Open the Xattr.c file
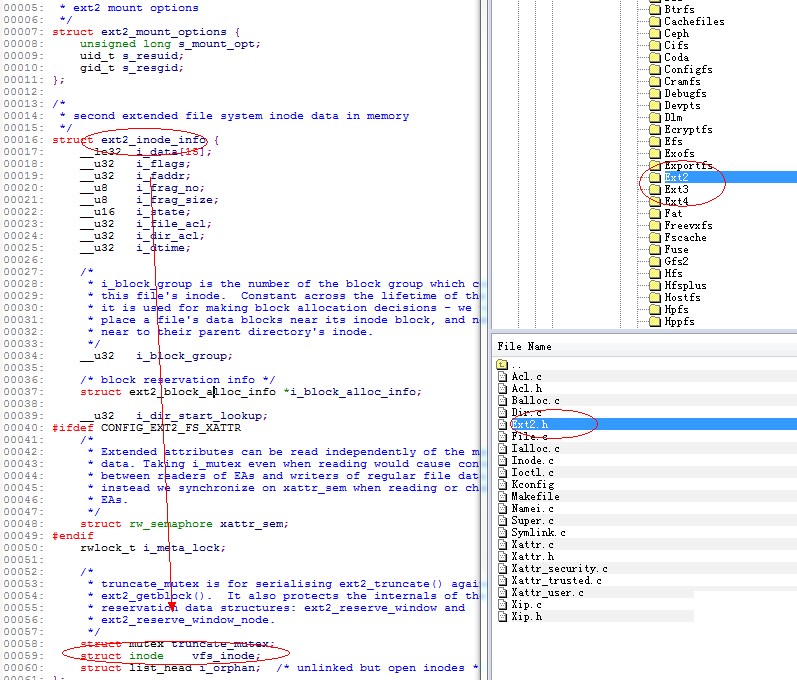Viewport: 797px width, 680px height. pyautogui.click(x=532, y=544)
